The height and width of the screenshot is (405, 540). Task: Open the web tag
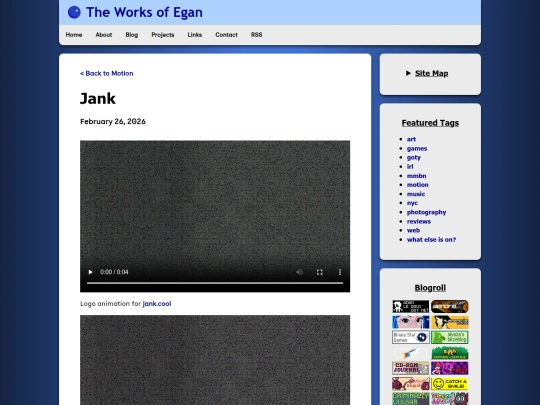(x=413, y=230)
